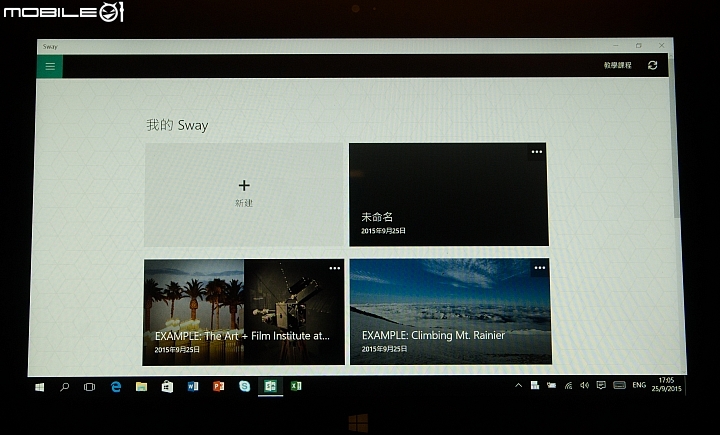
Task: Click the battery status tray icon
Action: (x=551, y=385)
